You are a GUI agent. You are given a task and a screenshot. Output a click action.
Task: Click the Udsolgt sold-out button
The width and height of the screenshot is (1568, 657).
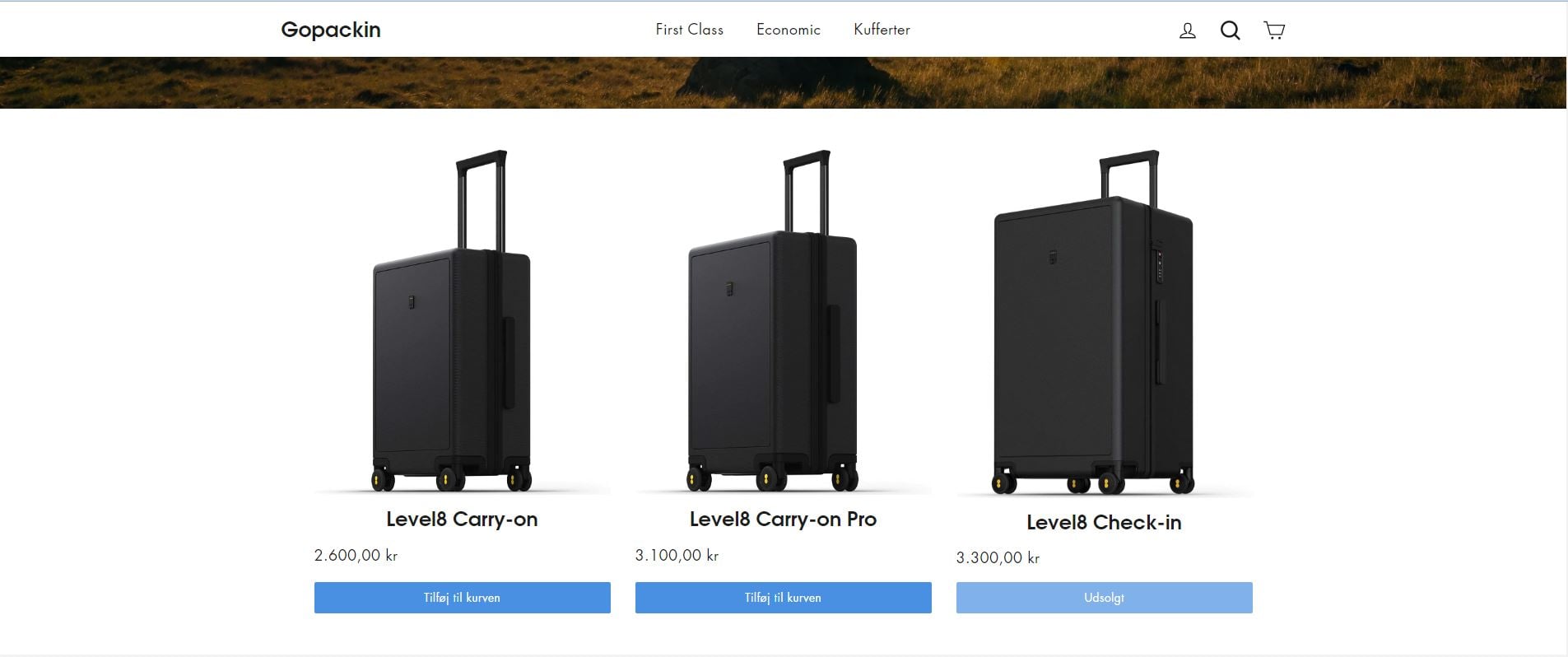(x=1105, y=598)
